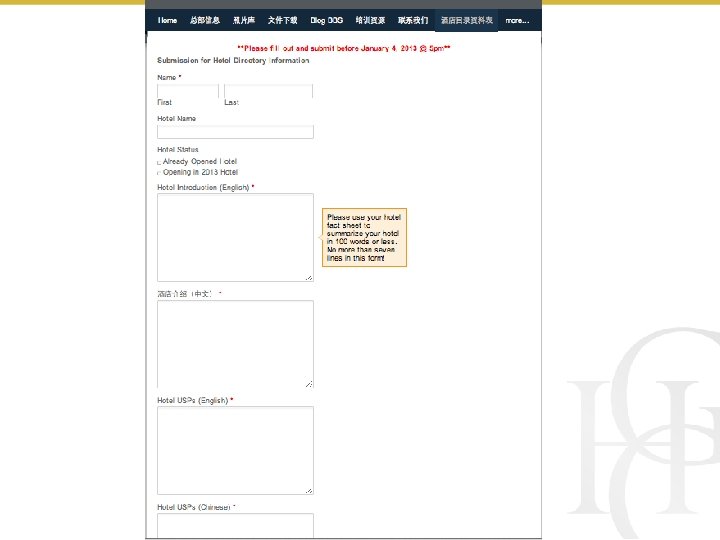The height and width of the screenshot is (540, 720).
Task: Click the hotel fact sheet tooltip text
Action: coord(364,237)
